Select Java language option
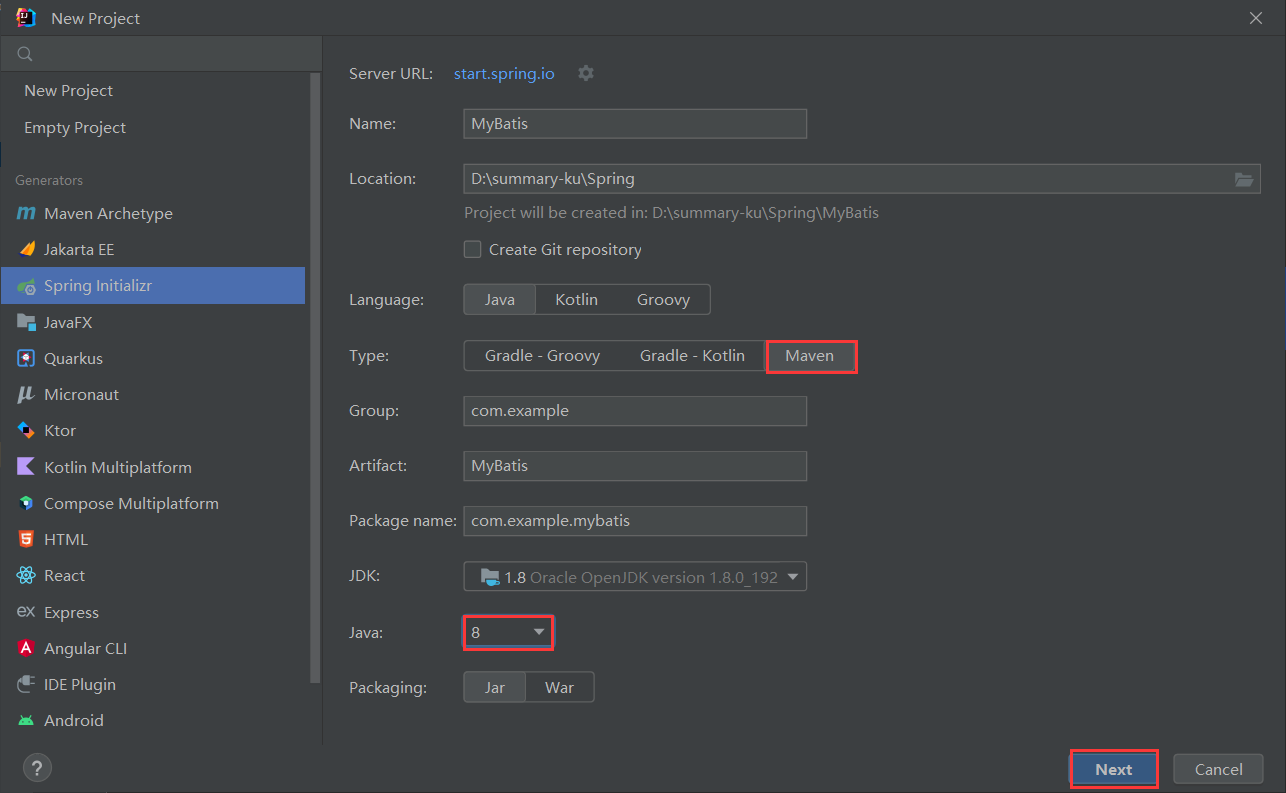Image resolution: width=1286 pixels, height=793 pixels. coord(500,300)
